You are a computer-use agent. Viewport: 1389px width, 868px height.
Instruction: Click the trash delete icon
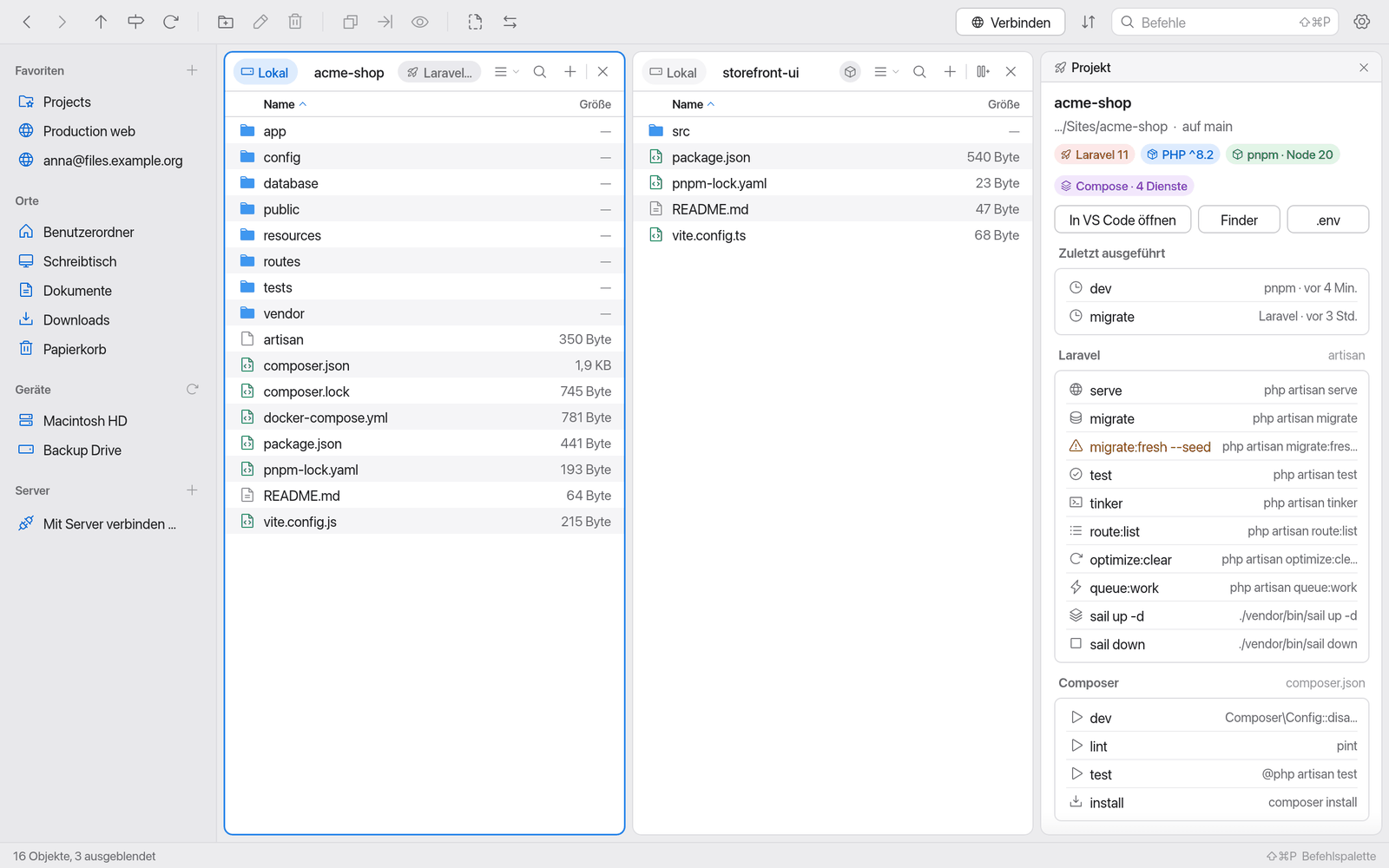pyautogui.click(x=295, y=22)
